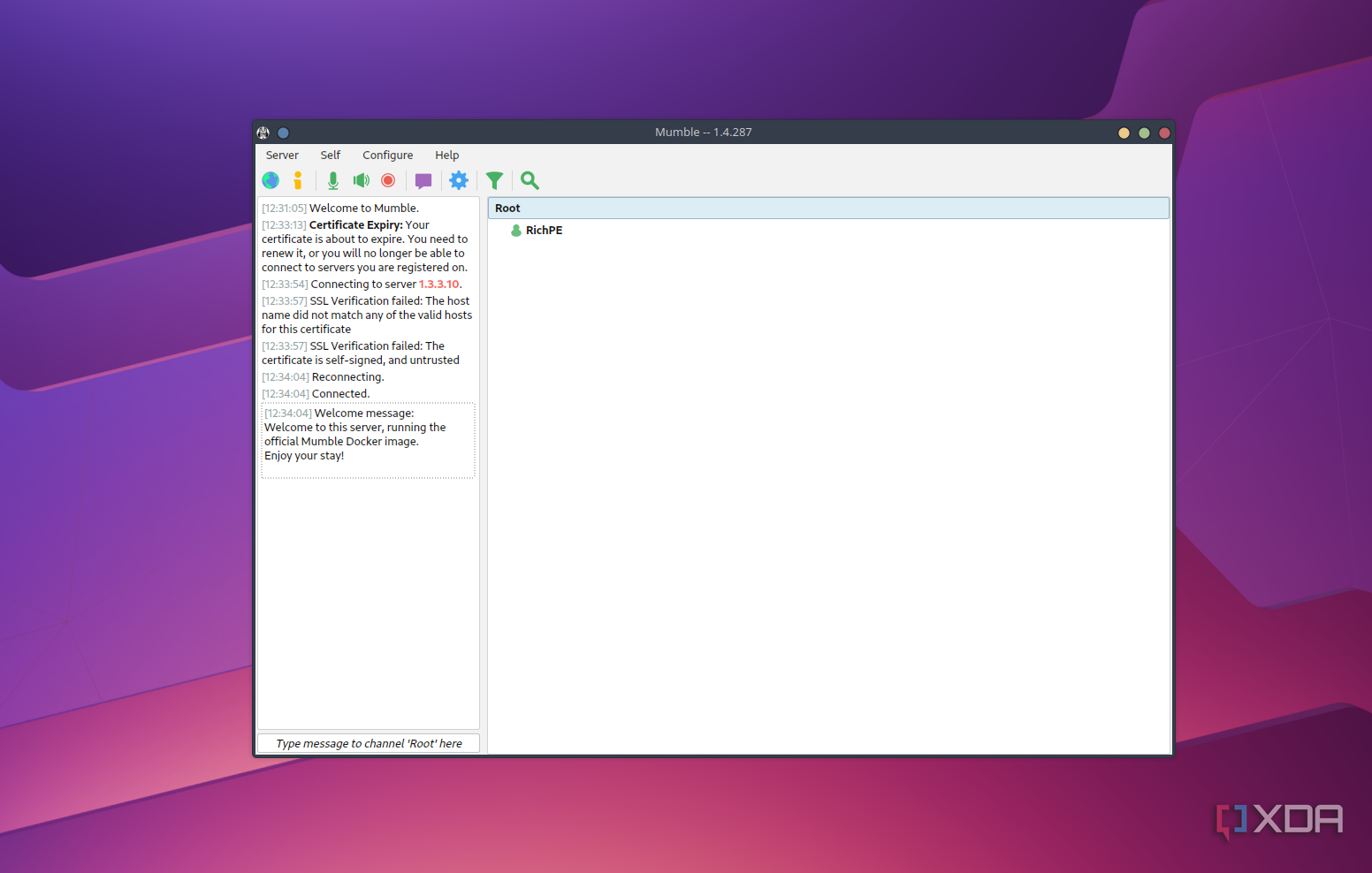Click the server address 1.3.3.10 link
1372x873 pixels.
click(438, 285)
